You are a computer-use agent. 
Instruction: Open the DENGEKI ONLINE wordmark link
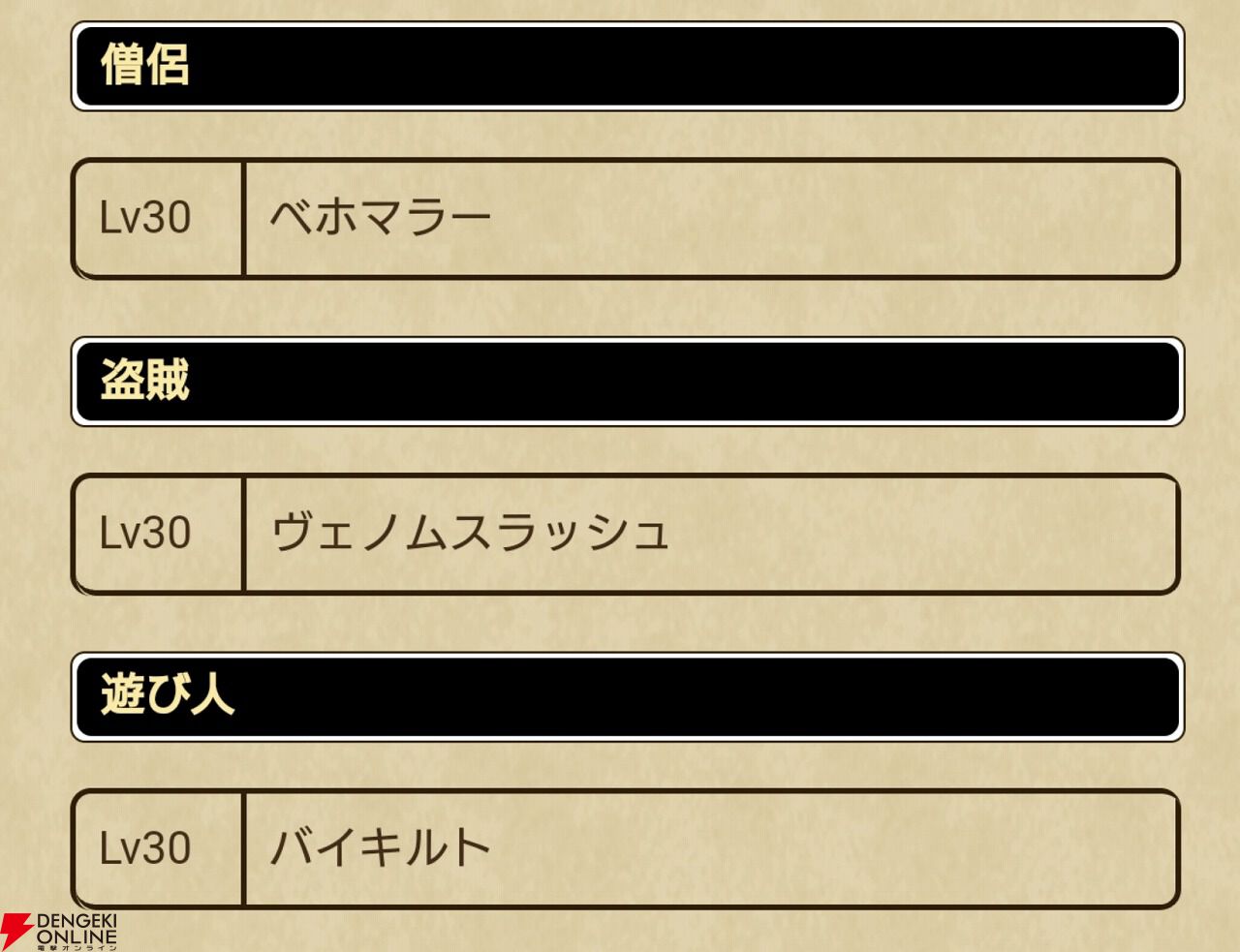point(77,928)
